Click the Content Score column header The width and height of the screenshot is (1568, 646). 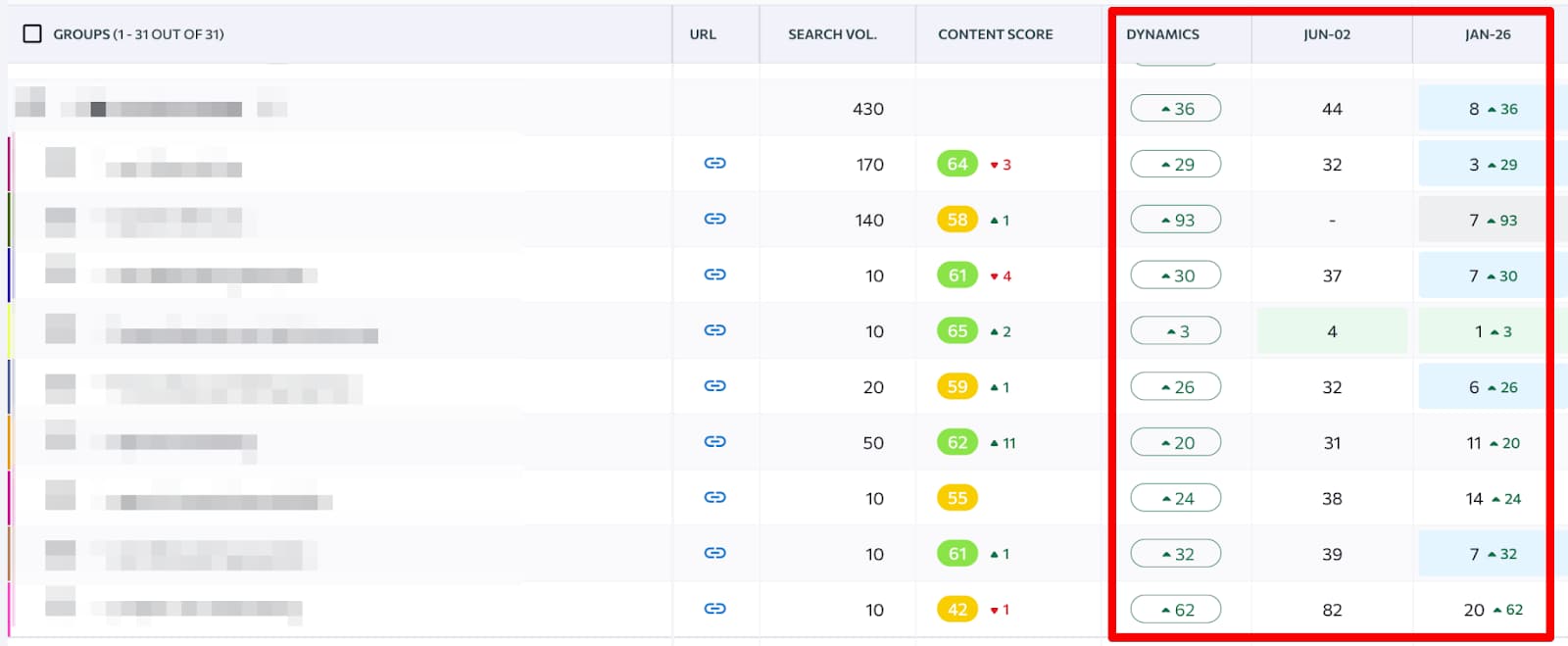click(x=995, y=34)
